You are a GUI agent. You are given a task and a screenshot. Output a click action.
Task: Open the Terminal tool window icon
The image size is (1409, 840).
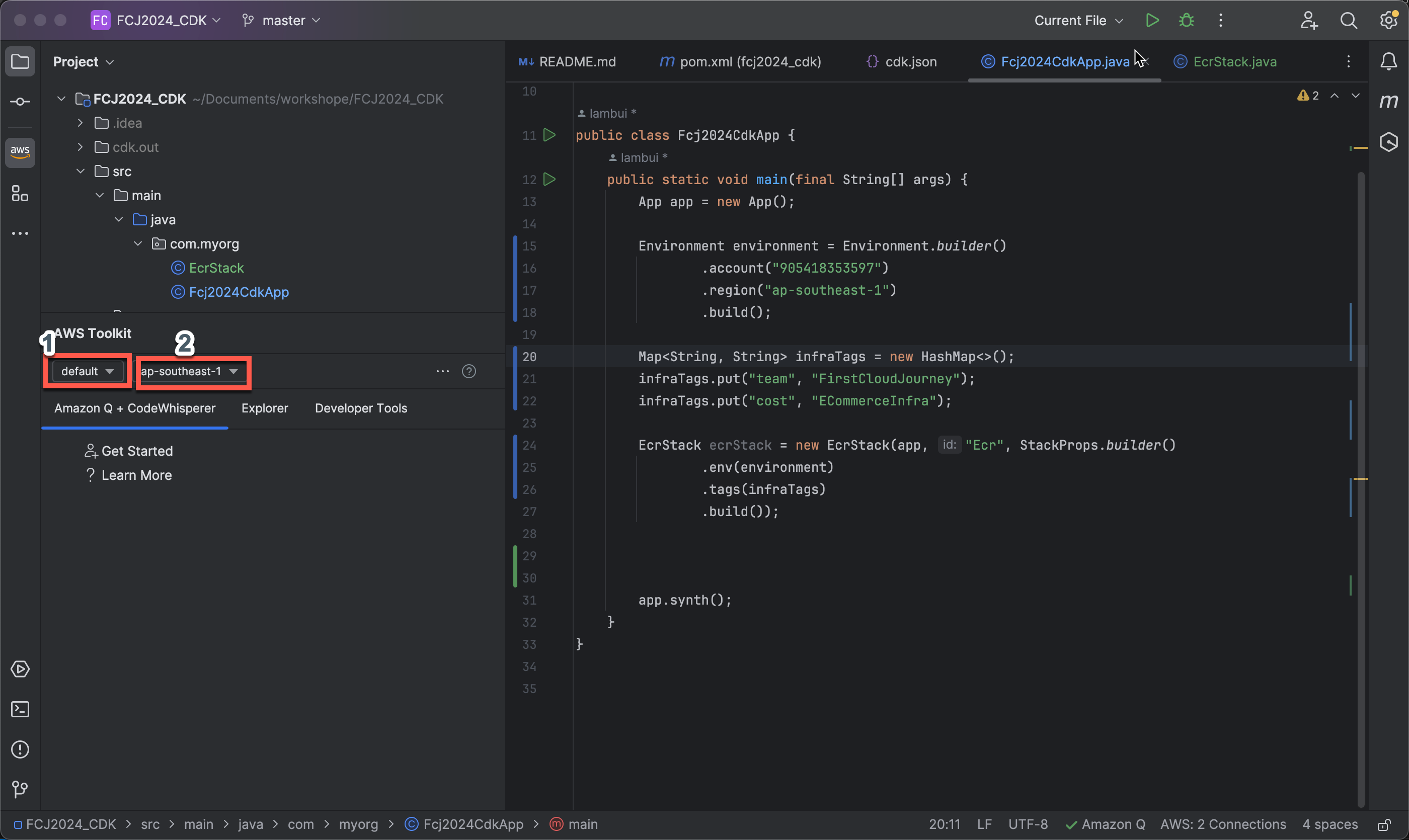[x=20, y=709]
